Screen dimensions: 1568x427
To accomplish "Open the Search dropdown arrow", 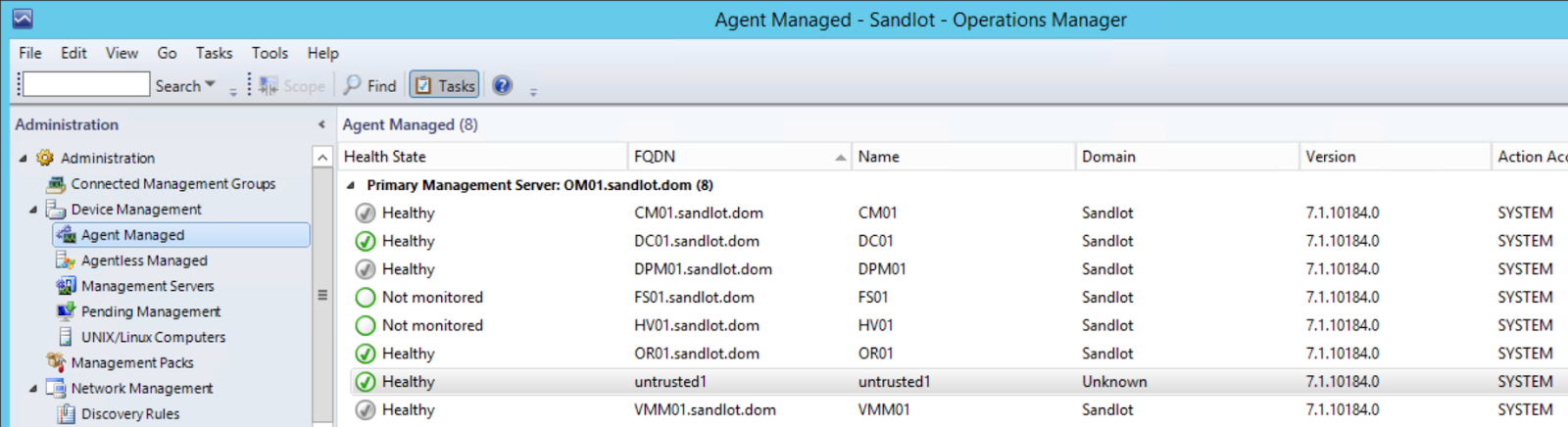I will pos(210,85).
